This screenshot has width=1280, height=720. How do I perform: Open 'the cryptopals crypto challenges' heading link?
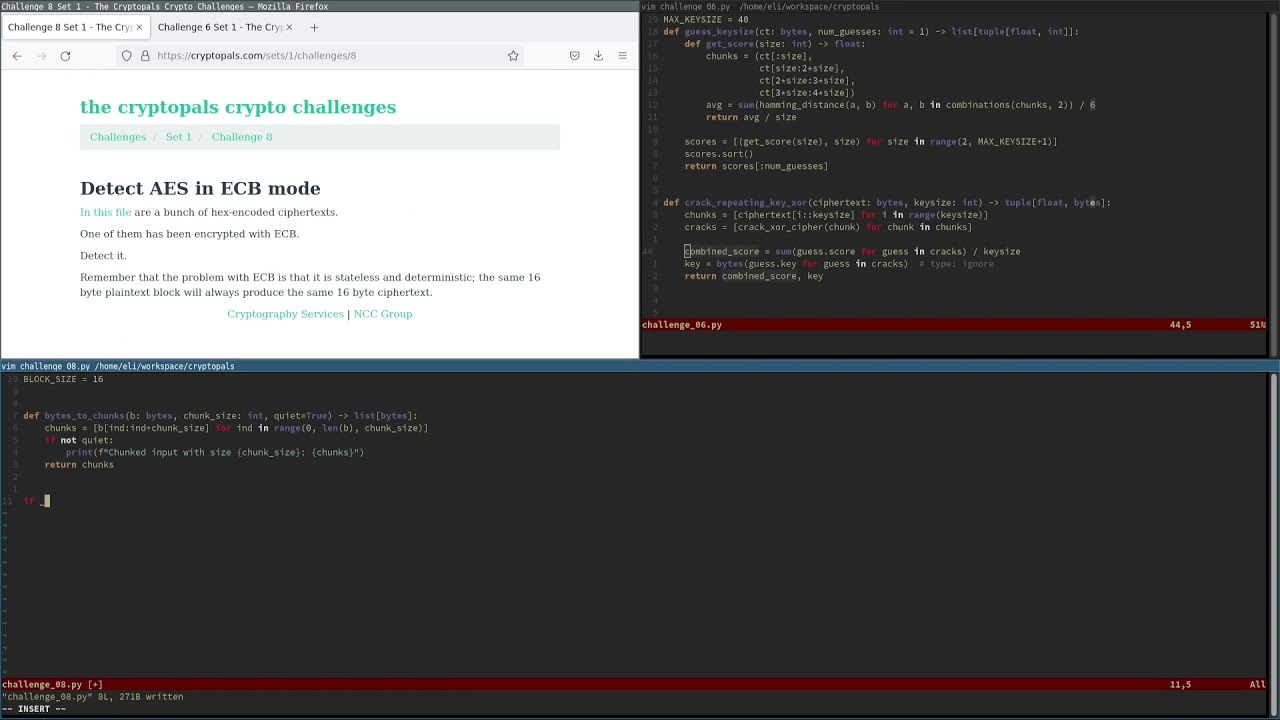coord(238,107)
